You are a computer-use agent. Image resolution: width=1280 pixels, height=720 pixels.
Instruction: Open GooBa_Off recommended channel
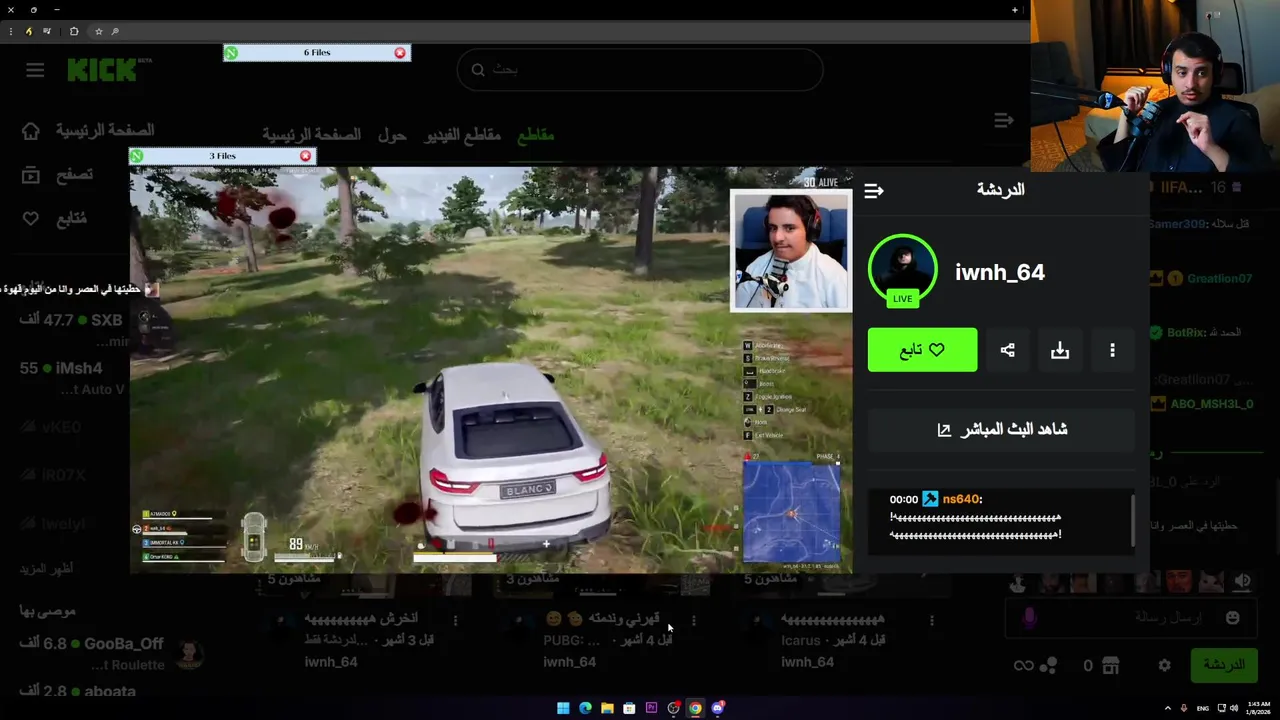tap(124, 644)
